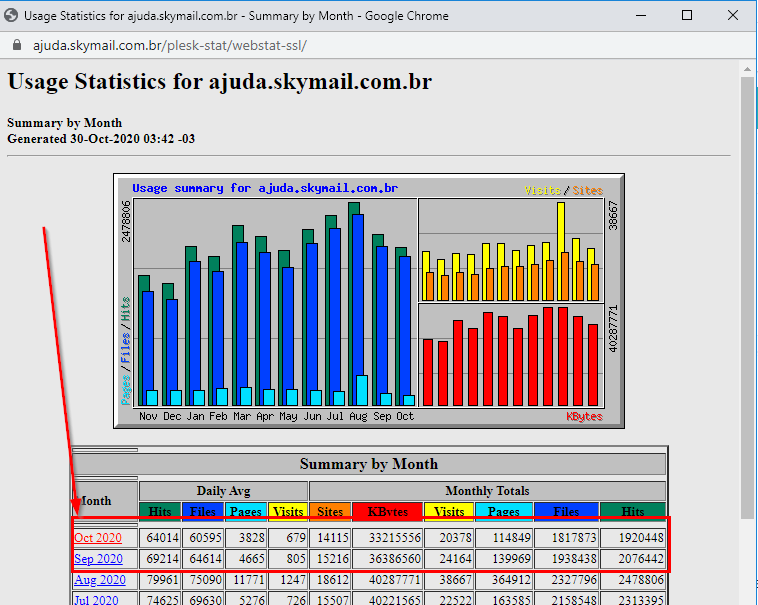Click the Generated 30-Oct-2020 timestamp line
Viewport: 758px width, 605px height.
(x=101, y=139)
